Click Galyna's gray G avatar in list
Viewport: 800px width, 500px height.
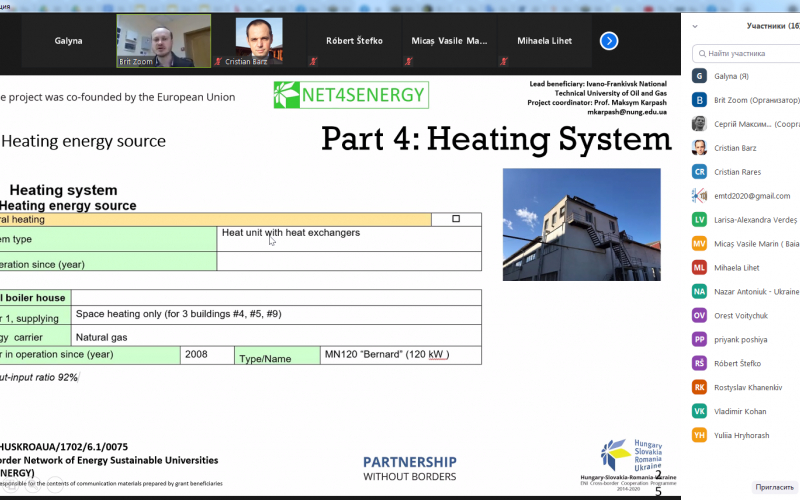point(699,76)
